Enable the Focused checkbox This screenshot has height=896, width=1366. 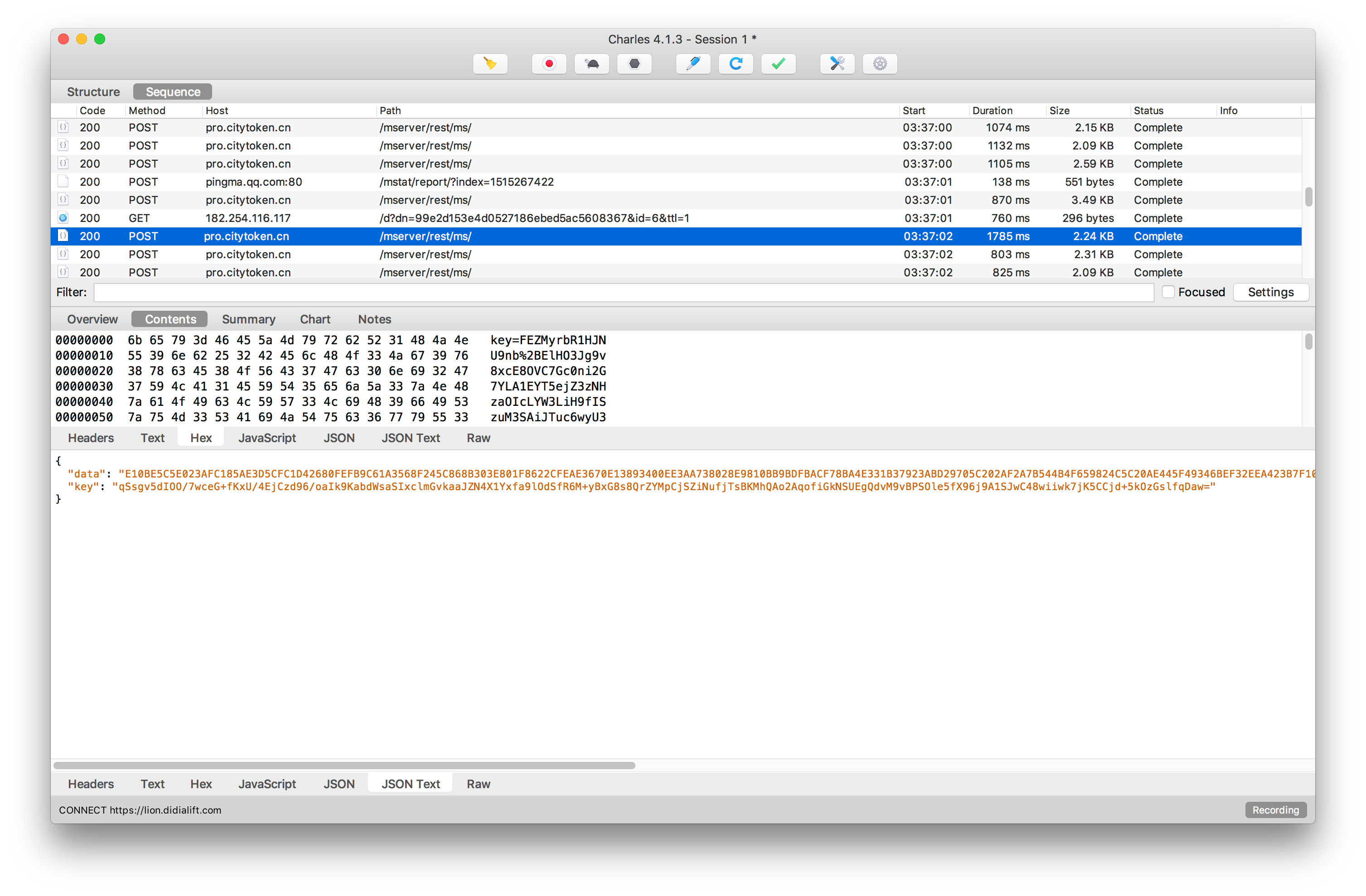coord(1167,292)
